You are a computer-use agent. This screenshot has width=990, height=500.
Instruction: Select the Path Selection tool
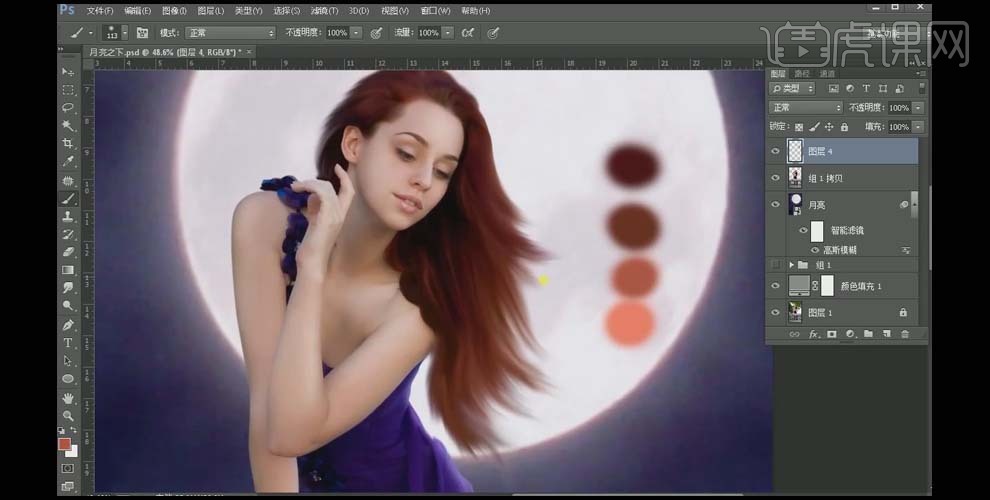(68, 360)
